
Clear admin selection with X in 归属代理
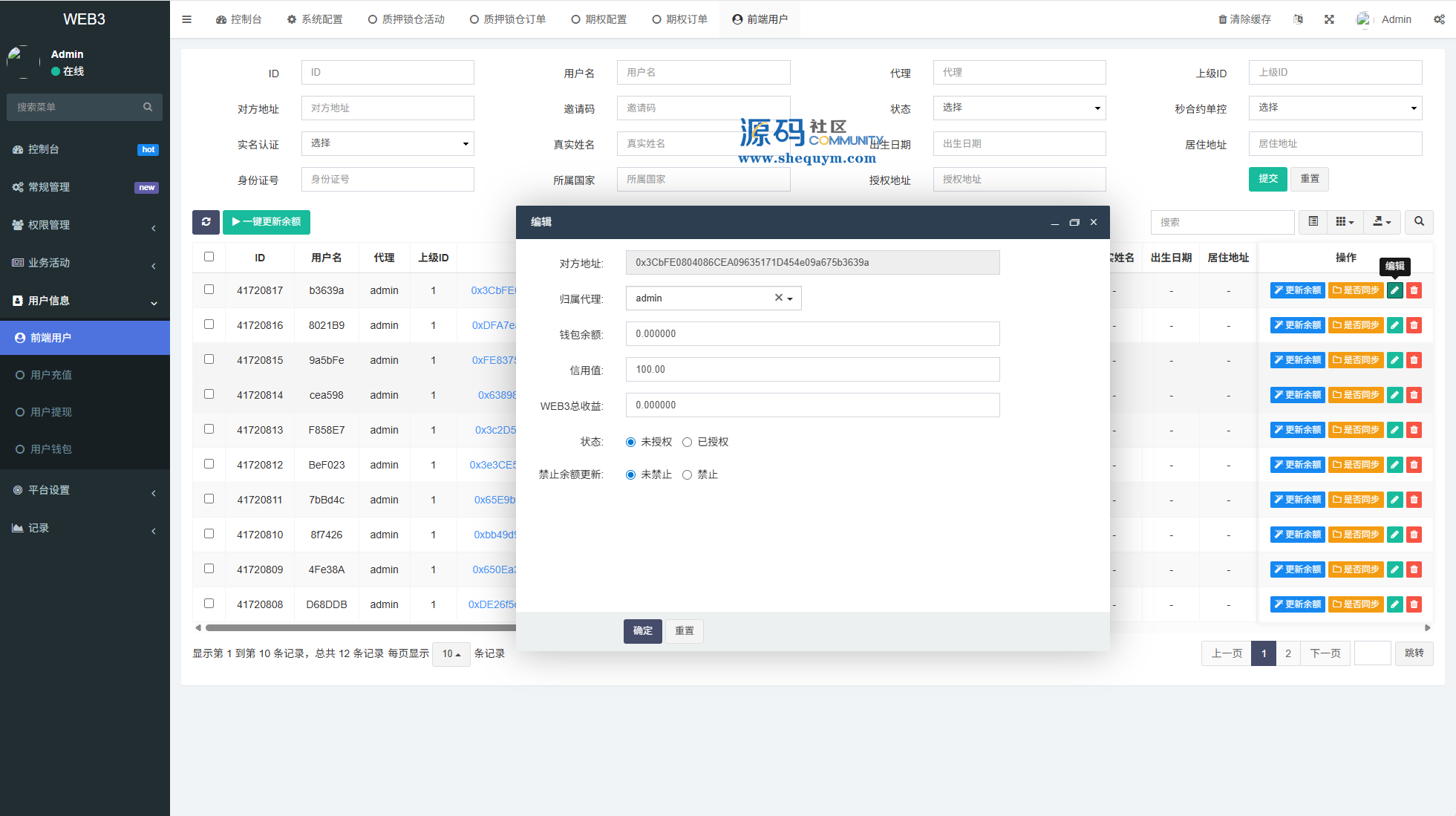tap(778, 298)
